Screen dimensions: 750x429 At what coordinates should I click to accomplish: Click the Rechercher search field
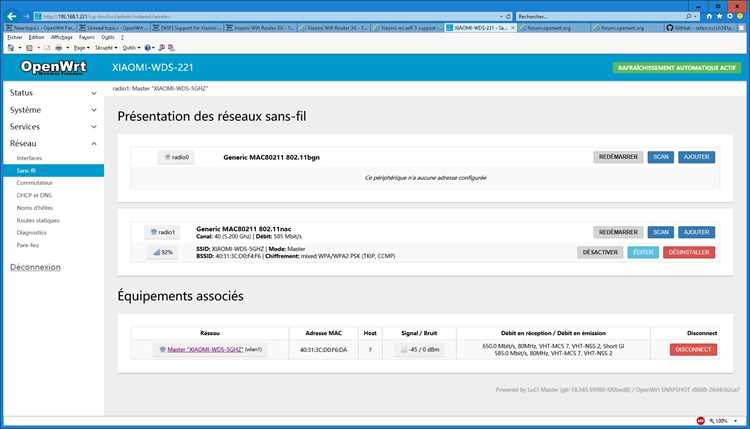pyautogui.click(x=600, y=16)
